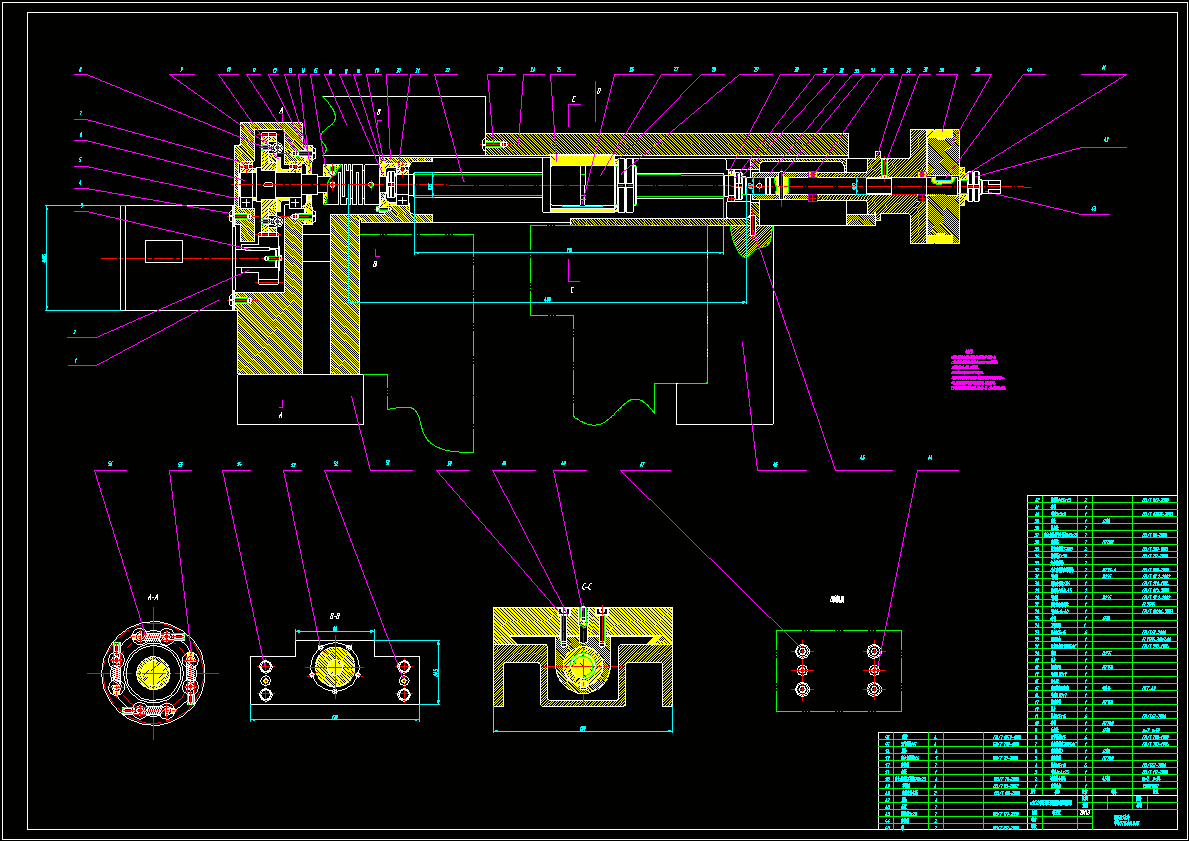
Task: Click the C-C section view label
Action: pos(586,587)
